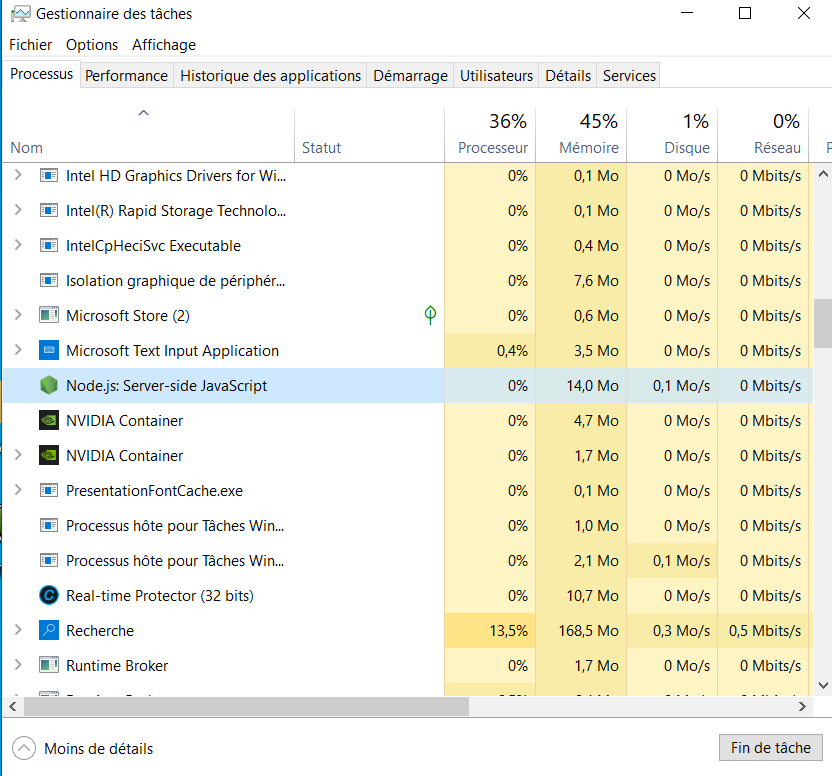This screenshot has width=832, height=776.
Task: Select the Node.js: Server-side JavaScript row
Action: point(408,385)
